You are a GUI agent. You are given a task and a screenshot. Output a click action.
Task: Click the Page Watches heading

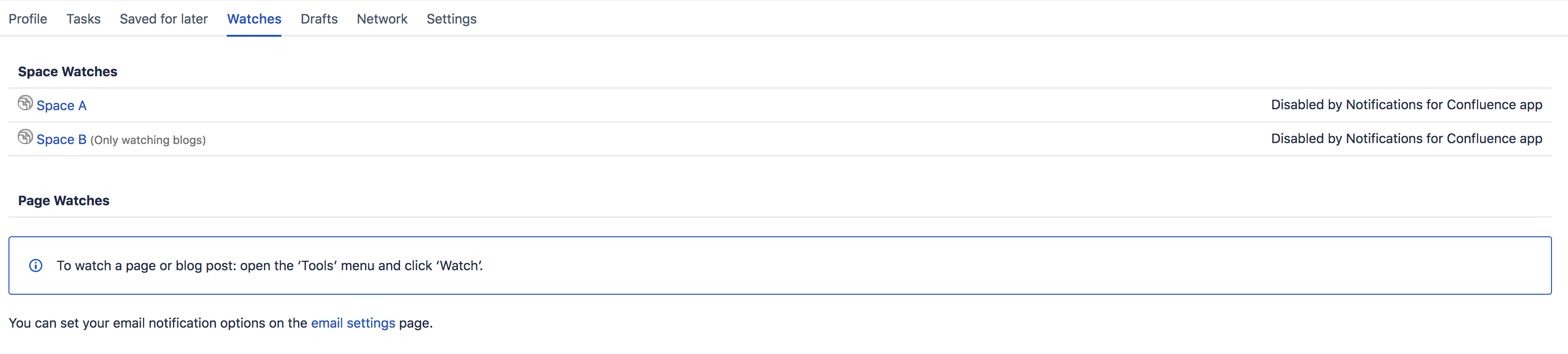pos(64,201)
